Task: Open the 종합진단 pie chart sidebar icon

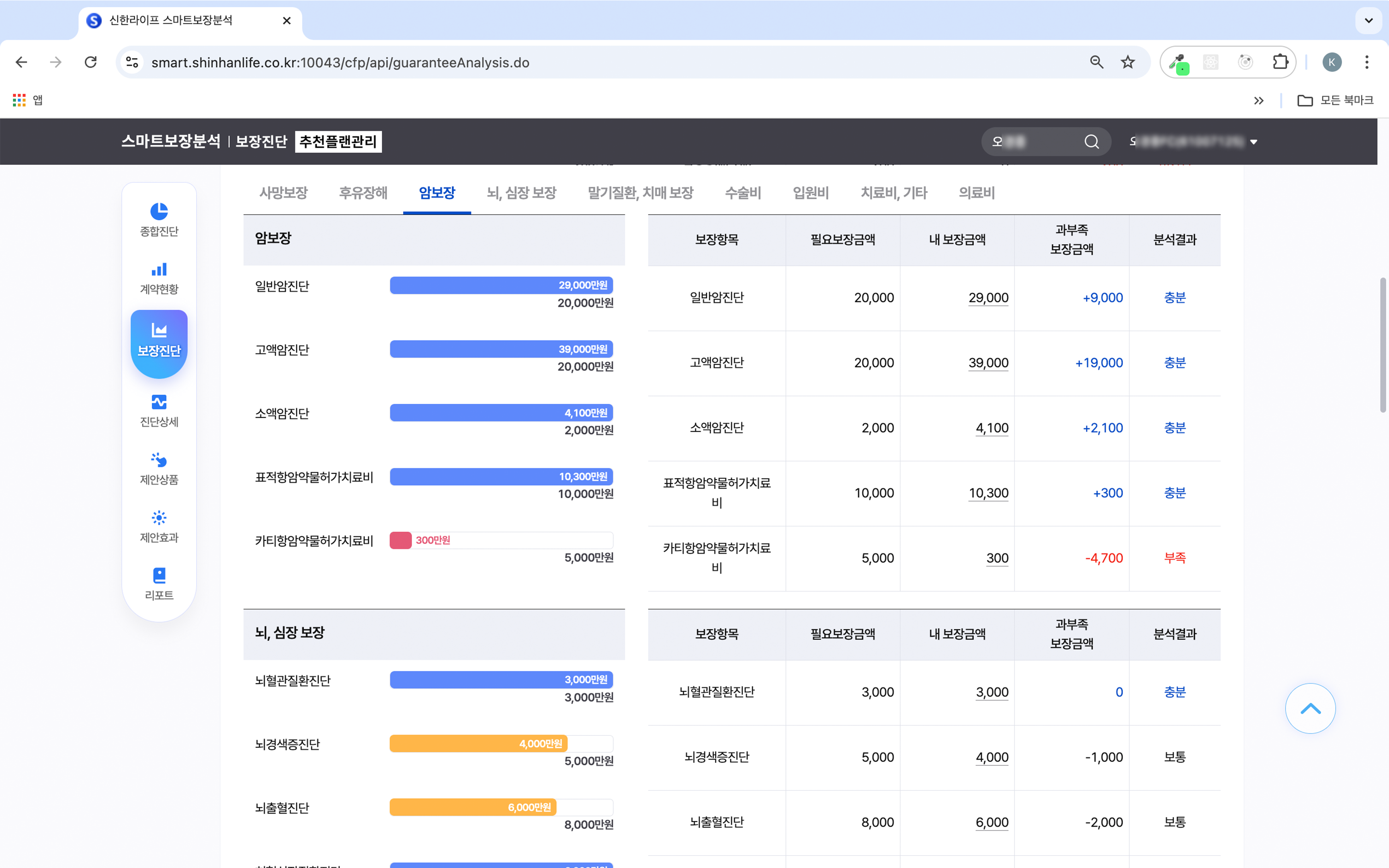Action: [159, 212]
